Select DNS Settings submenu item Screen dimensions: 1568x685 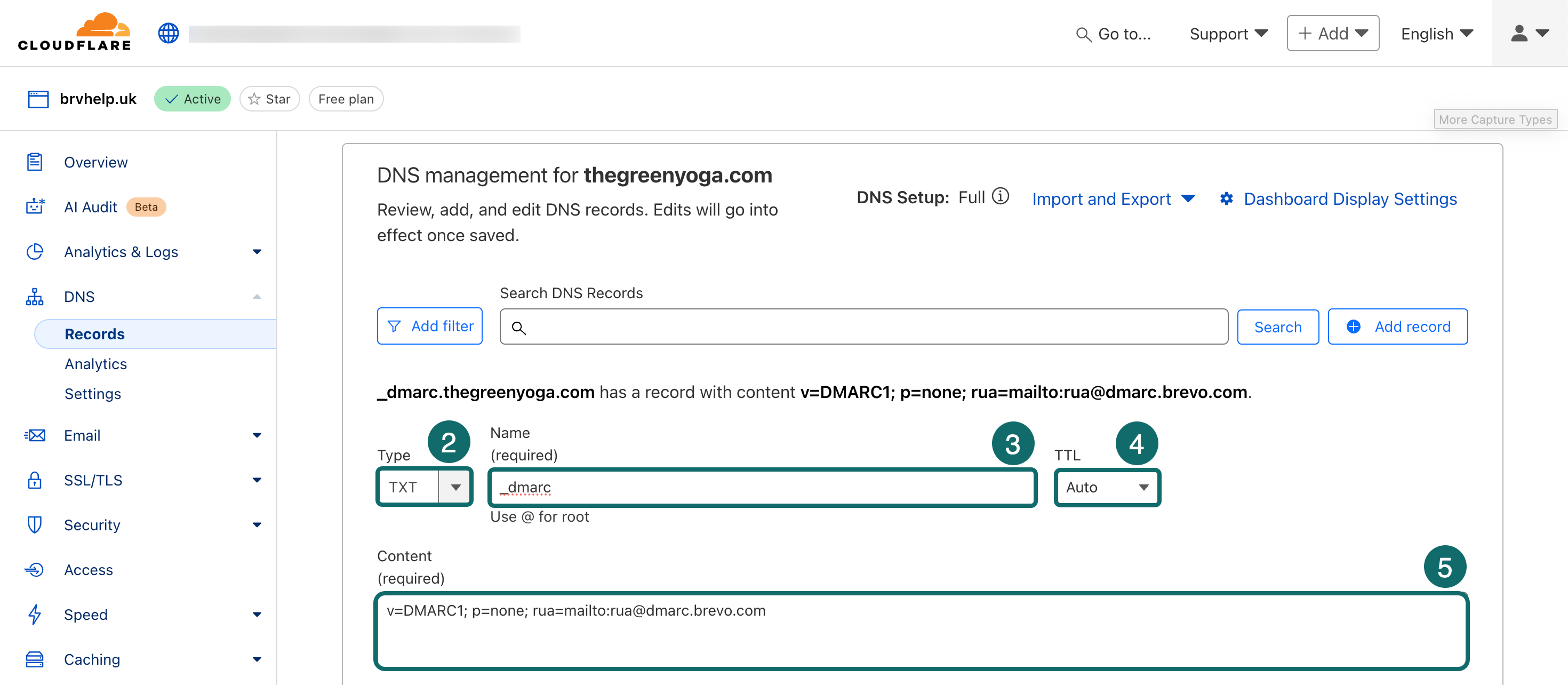[92, 393]
